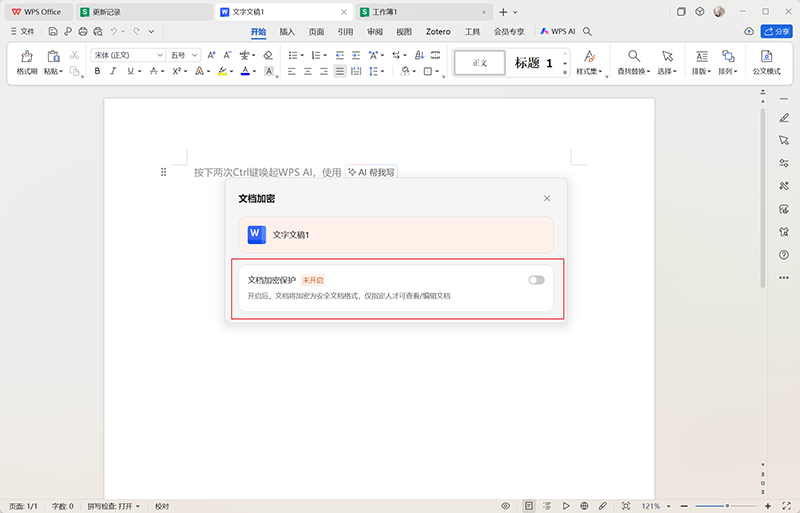The height and width of the screenshot is (513, 800).
Task: Close the 文档加密 dialog
Action: pyautogui.click(x=546, y=199)
